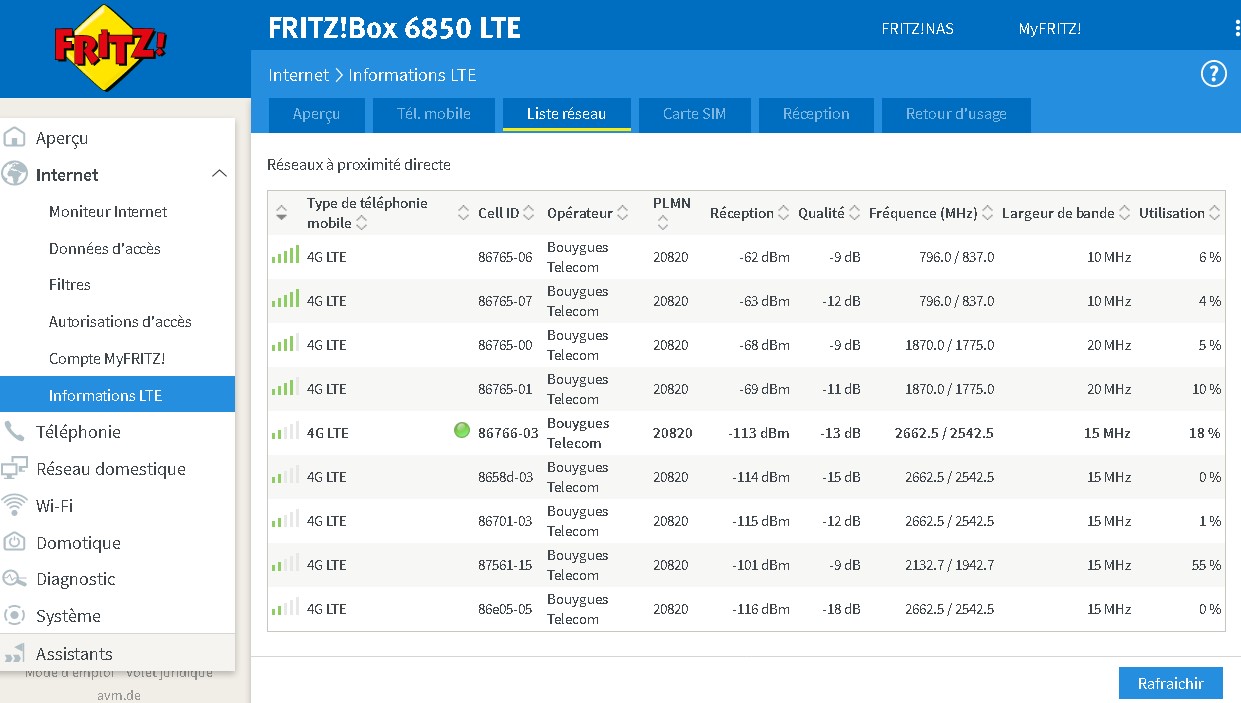Click the Système gear icon
The image size is (1241, 703).
[15, 615]
